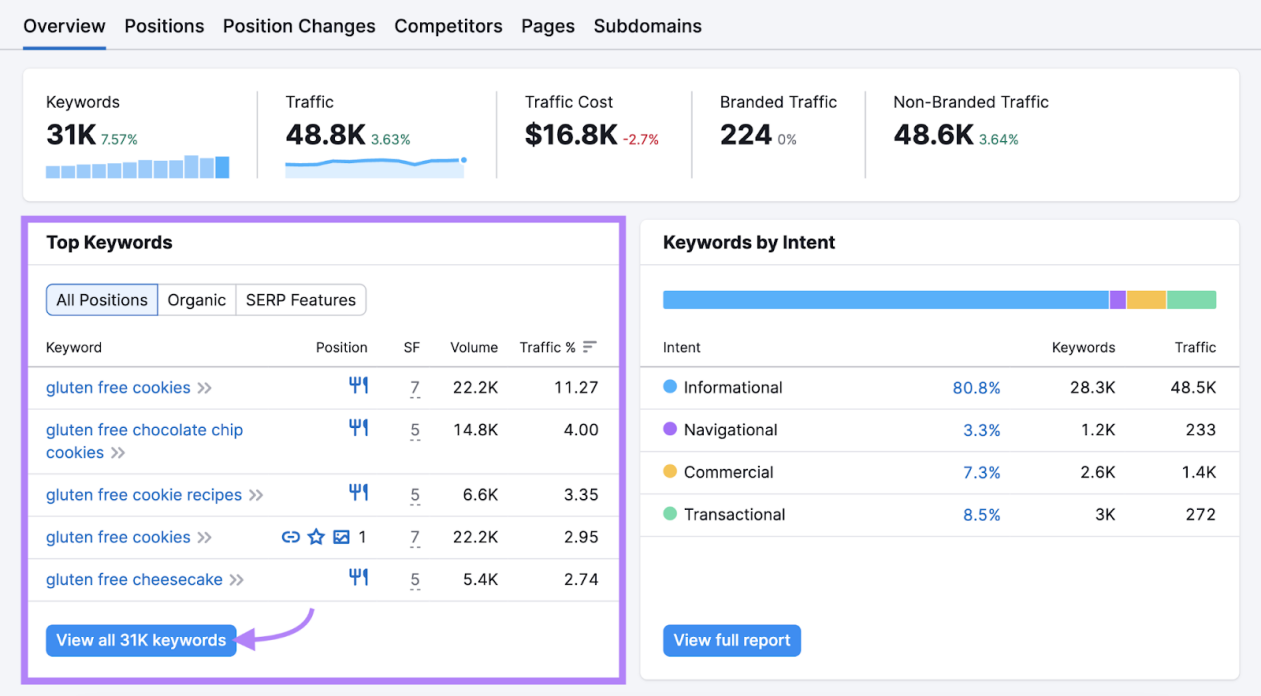This screenshot has width=1261, height=696.
Task: Switch filter to SERP Features
Action: click(x=301, y=300)
